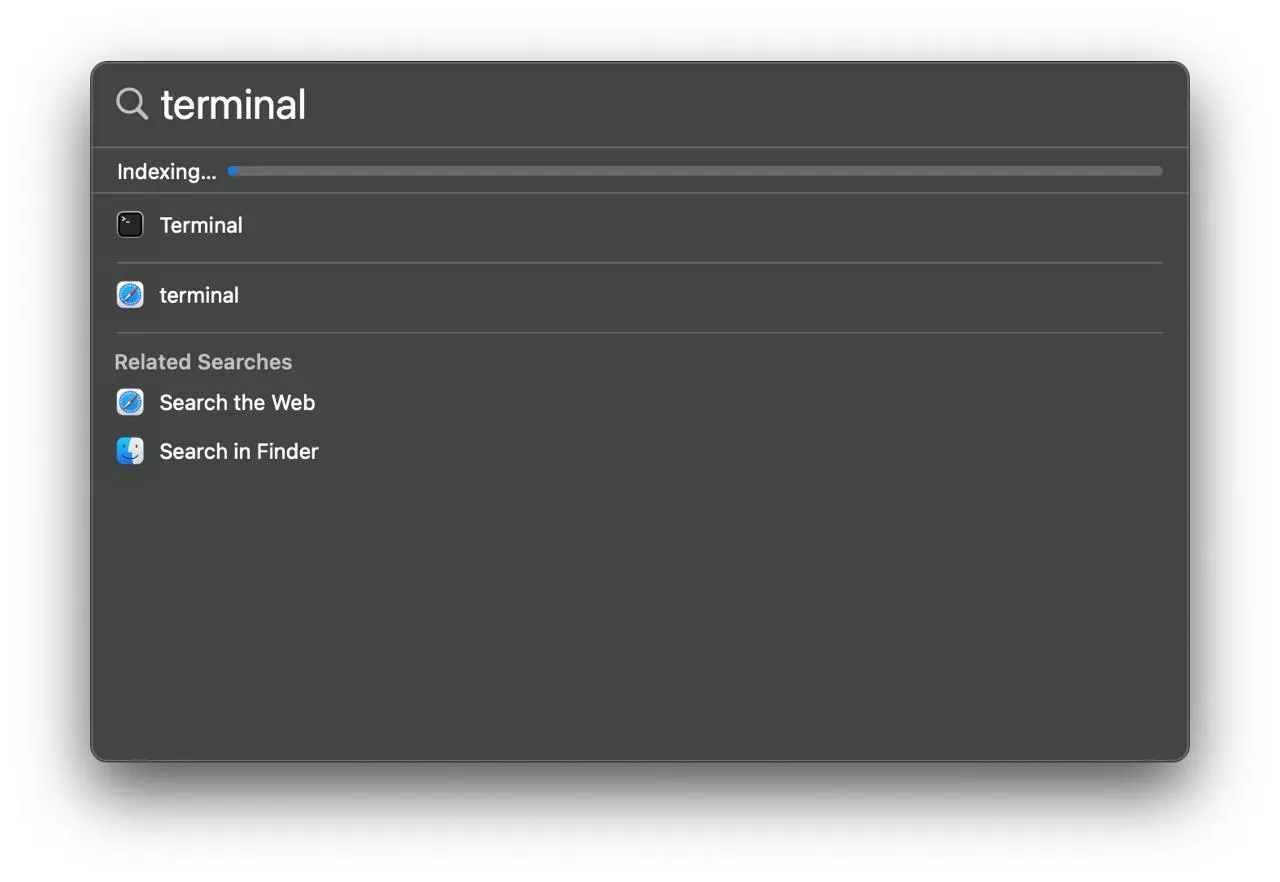Click the Spotlight magnifying glass icon

pyautogui.click(x=132, y=104)
